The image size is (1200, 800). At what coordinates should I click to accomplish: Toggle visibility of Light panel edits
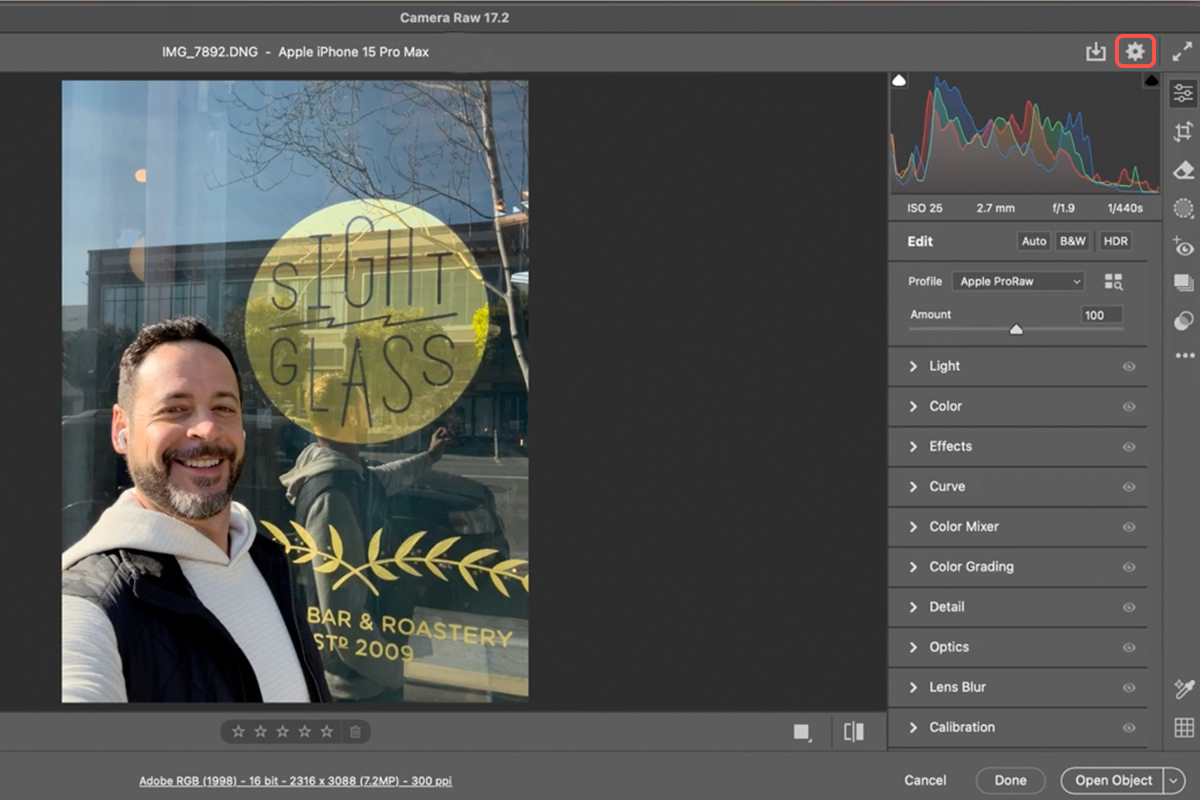(x=1129, y=367)
